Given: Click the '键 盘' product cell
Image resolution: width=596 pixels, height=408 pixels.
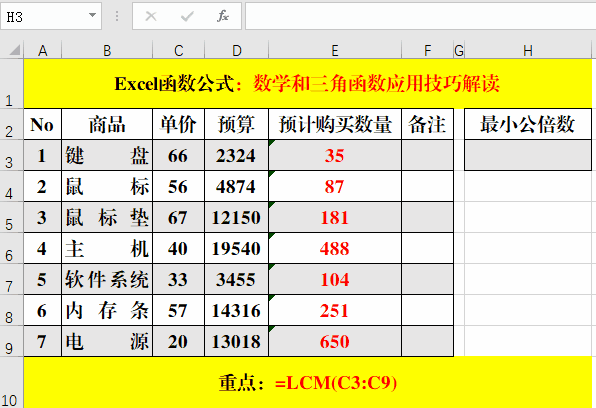Looking at the screenshot, I should pos(107,155).
